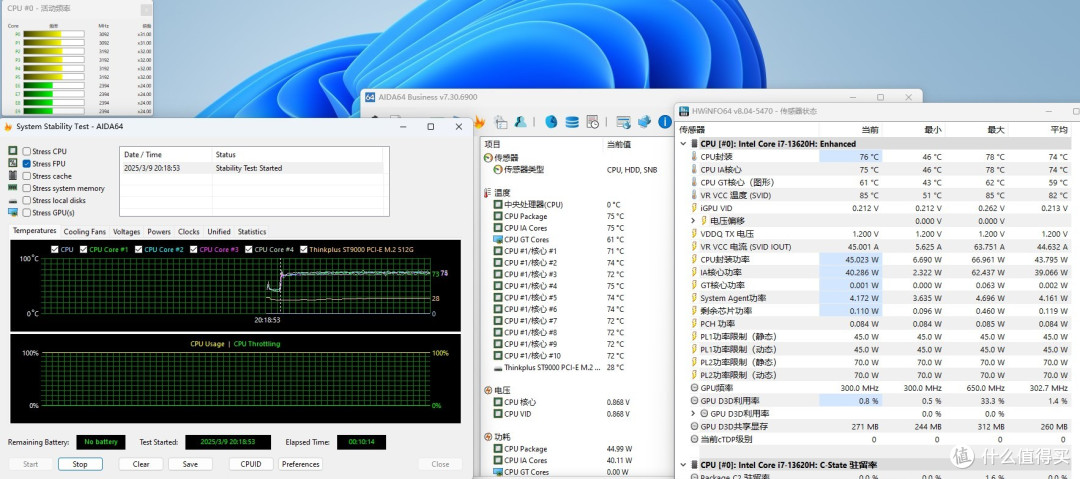The height and width of the screenshot is (479, 1080).
Task: Click the HWiNFO64 title bar logo
Action: pos(684,111)
